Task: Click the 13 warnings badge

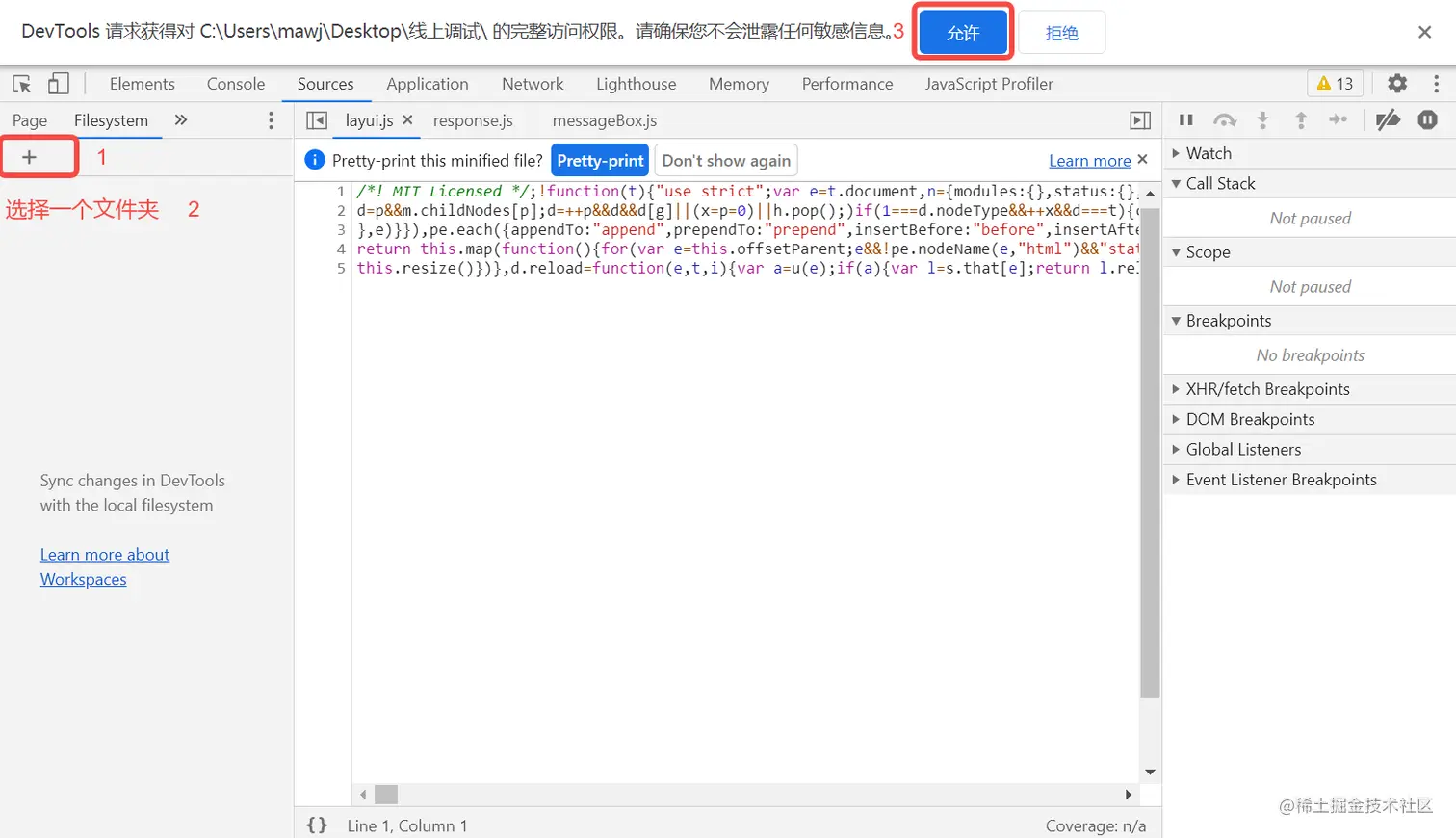Action: coord(1336,84)
